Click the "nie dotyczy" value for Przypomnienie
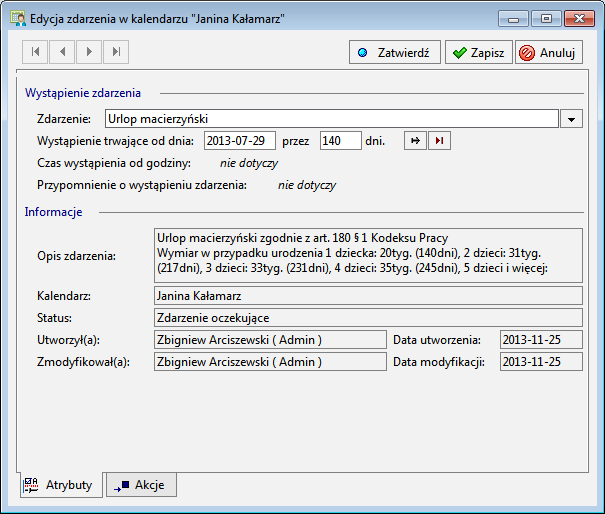605x514 pixels. [307, 185]
